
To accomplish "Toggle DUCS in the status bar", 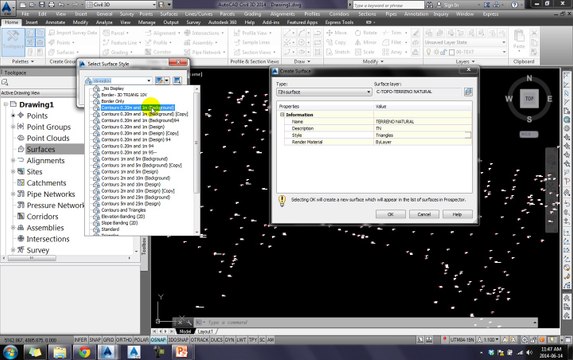I will [216, 340].
